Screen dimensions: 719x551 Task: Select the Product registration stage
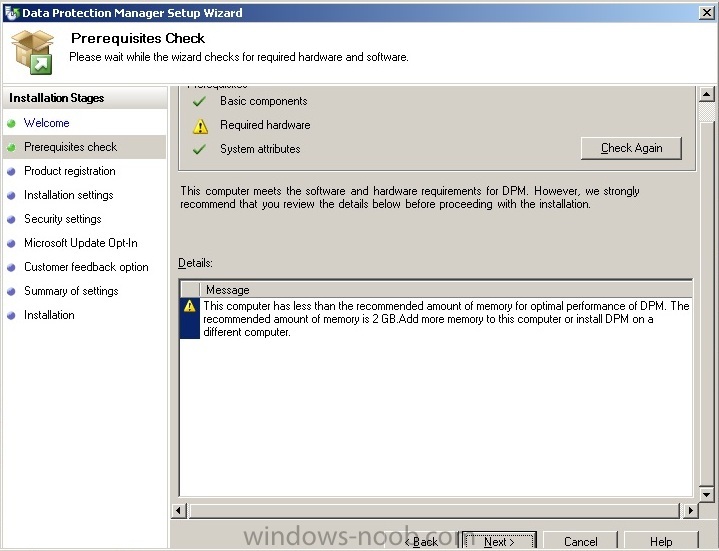coord(70,171)
